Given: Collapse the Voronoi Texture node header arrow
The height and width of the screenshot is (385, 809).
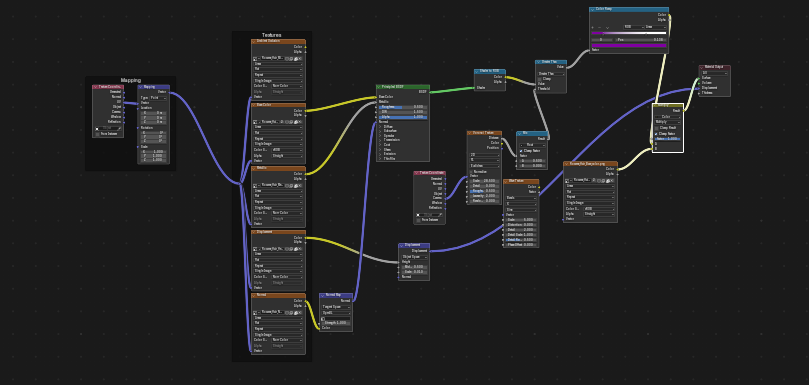Looking at the screenshot, I should [470, 133].
